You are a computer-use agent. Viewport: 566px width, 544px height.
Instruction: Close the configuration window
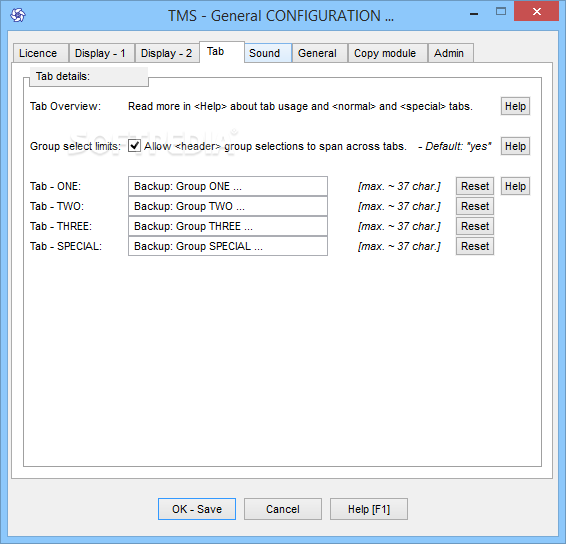[x=536, y=12]
